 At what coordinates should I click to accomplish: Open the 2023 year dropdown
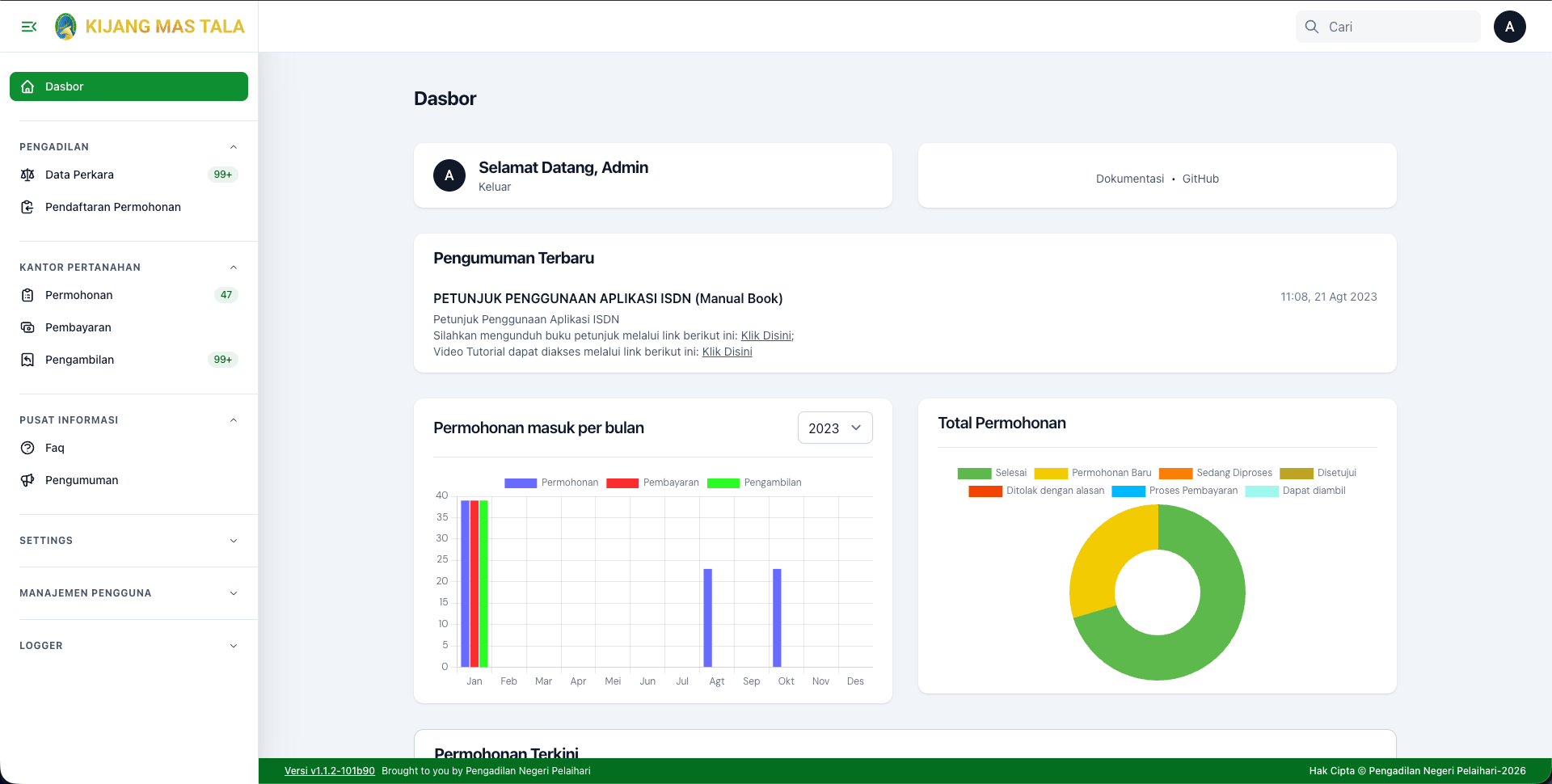tap(835, 428)
